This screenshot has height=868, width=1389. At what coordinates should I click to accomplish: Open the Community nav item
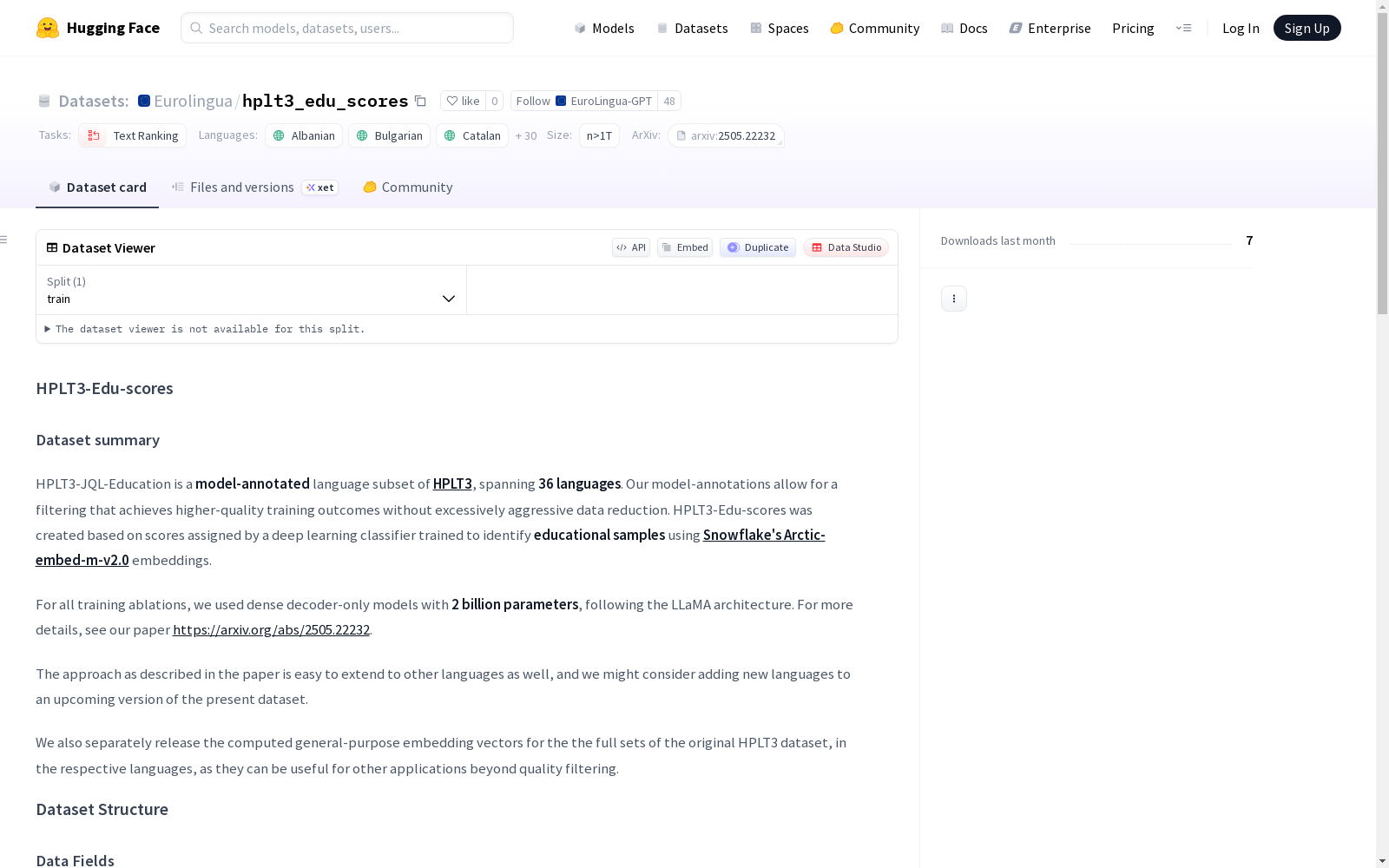click(875, 28)
